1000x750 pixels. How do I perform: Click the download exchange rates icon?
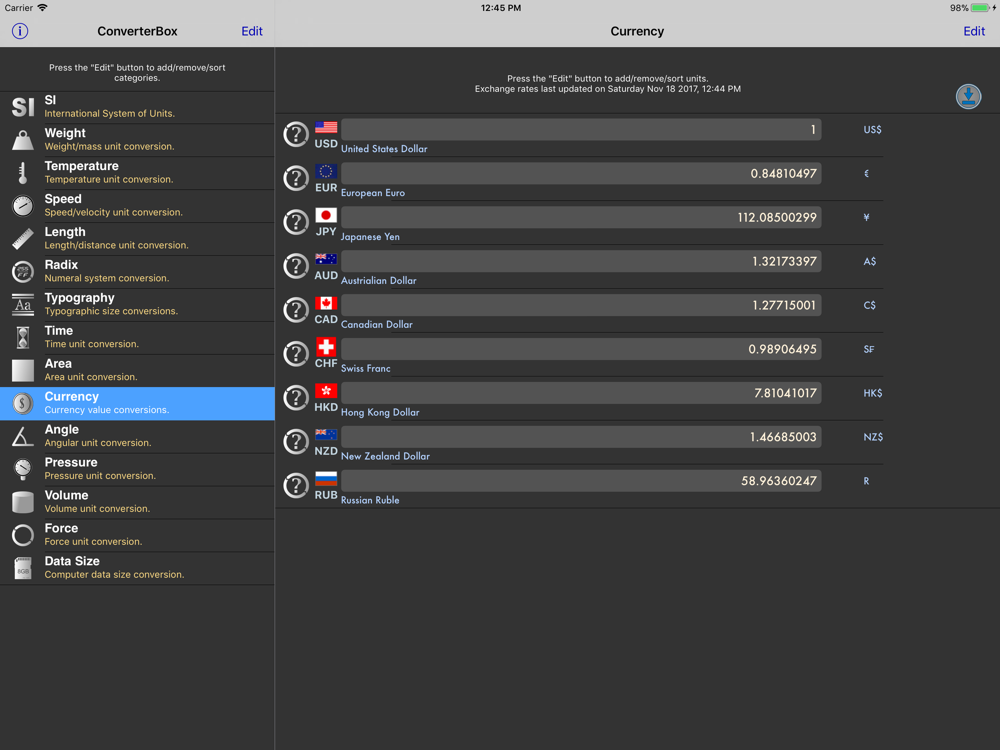[967, 96]
